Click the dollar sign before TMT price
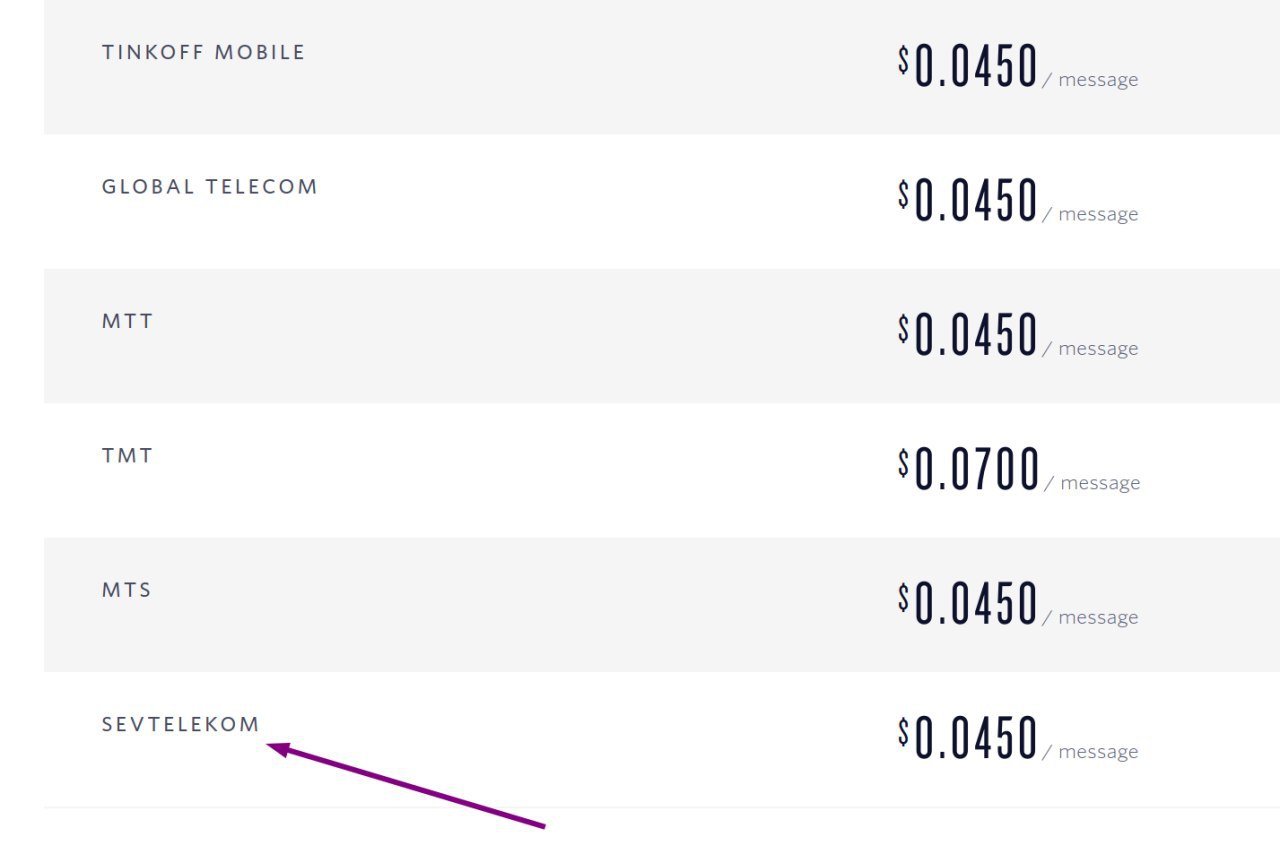1280x854 pixels. click(904, 463)
